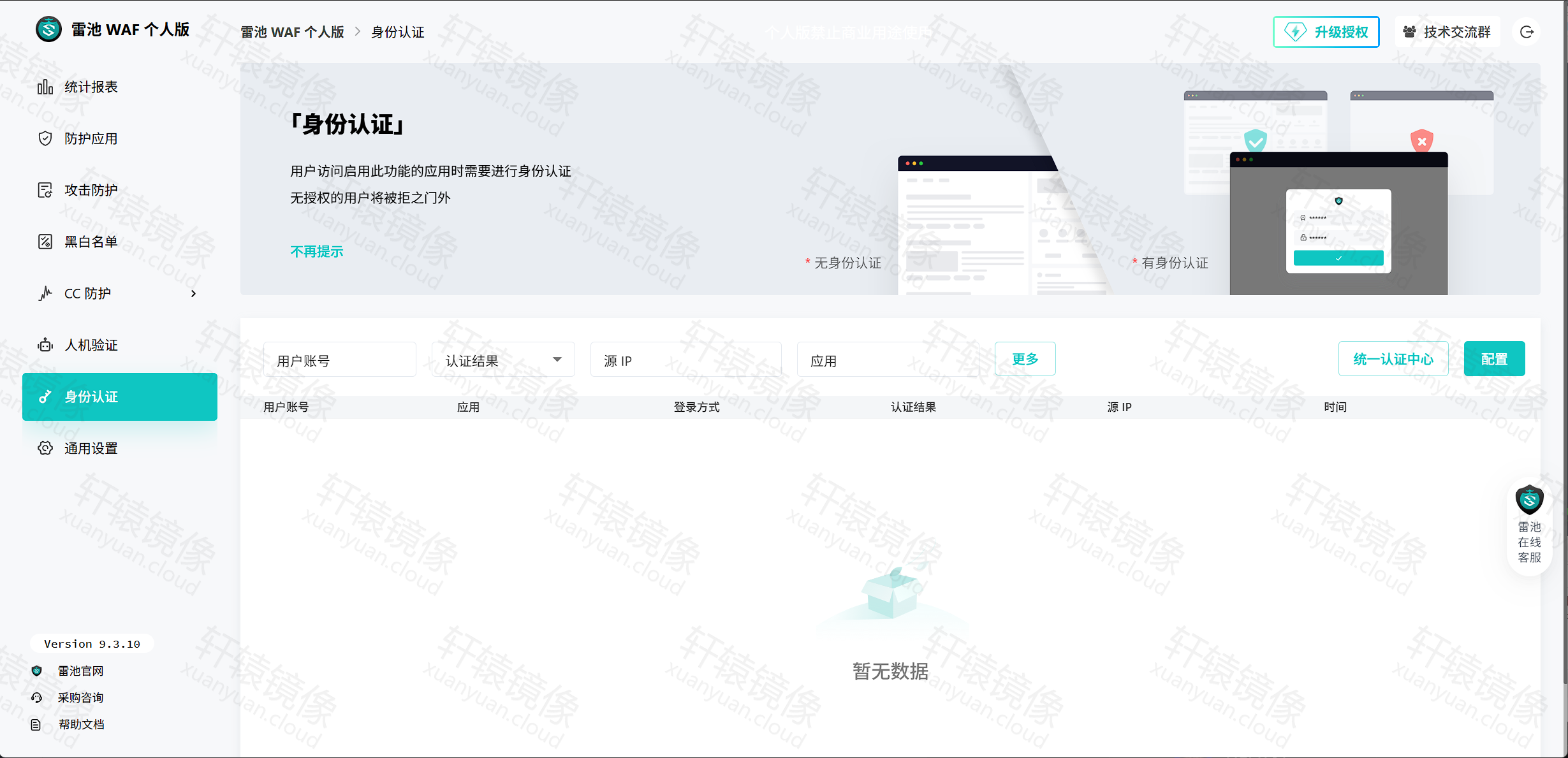Click the 雷池官网 shield icon
Screen dimensions: 1568x758
(36, 671)
